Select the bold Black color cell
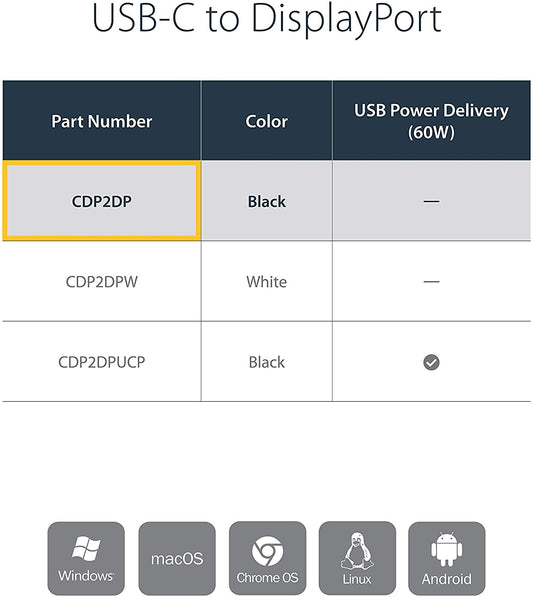Image resolution: width=533 pixels, height=597 pixels. pyautogui.click(x=266, y=201)
